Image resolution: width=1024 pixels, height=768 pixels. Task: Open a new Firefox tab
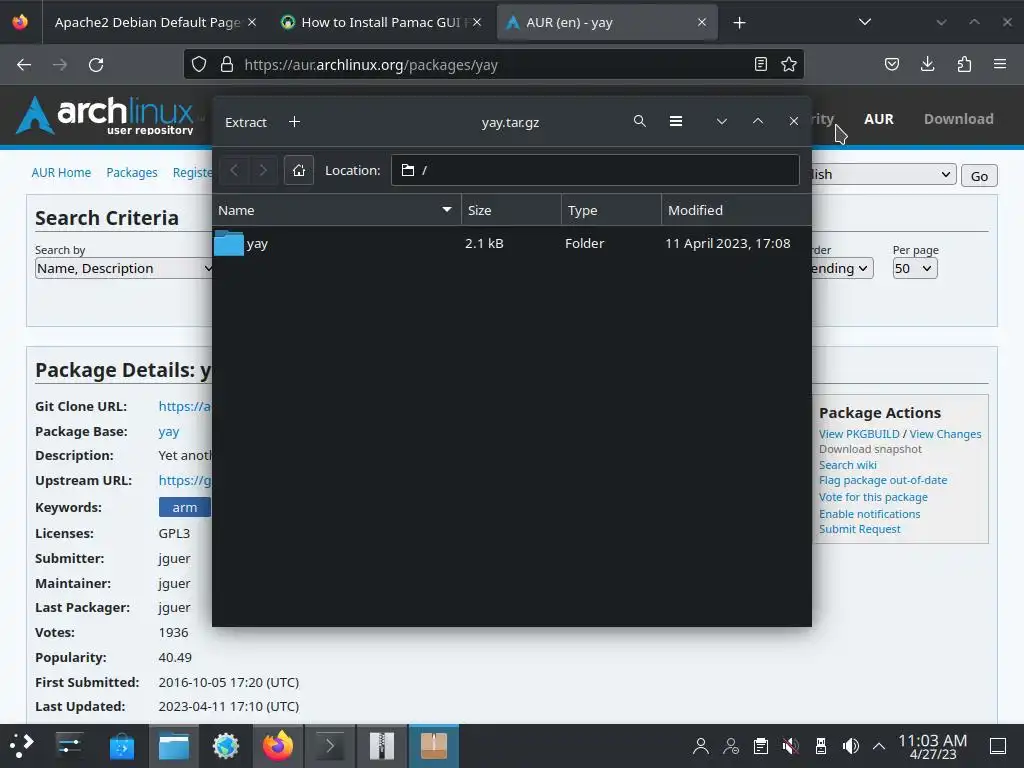(x=739, y=23)
